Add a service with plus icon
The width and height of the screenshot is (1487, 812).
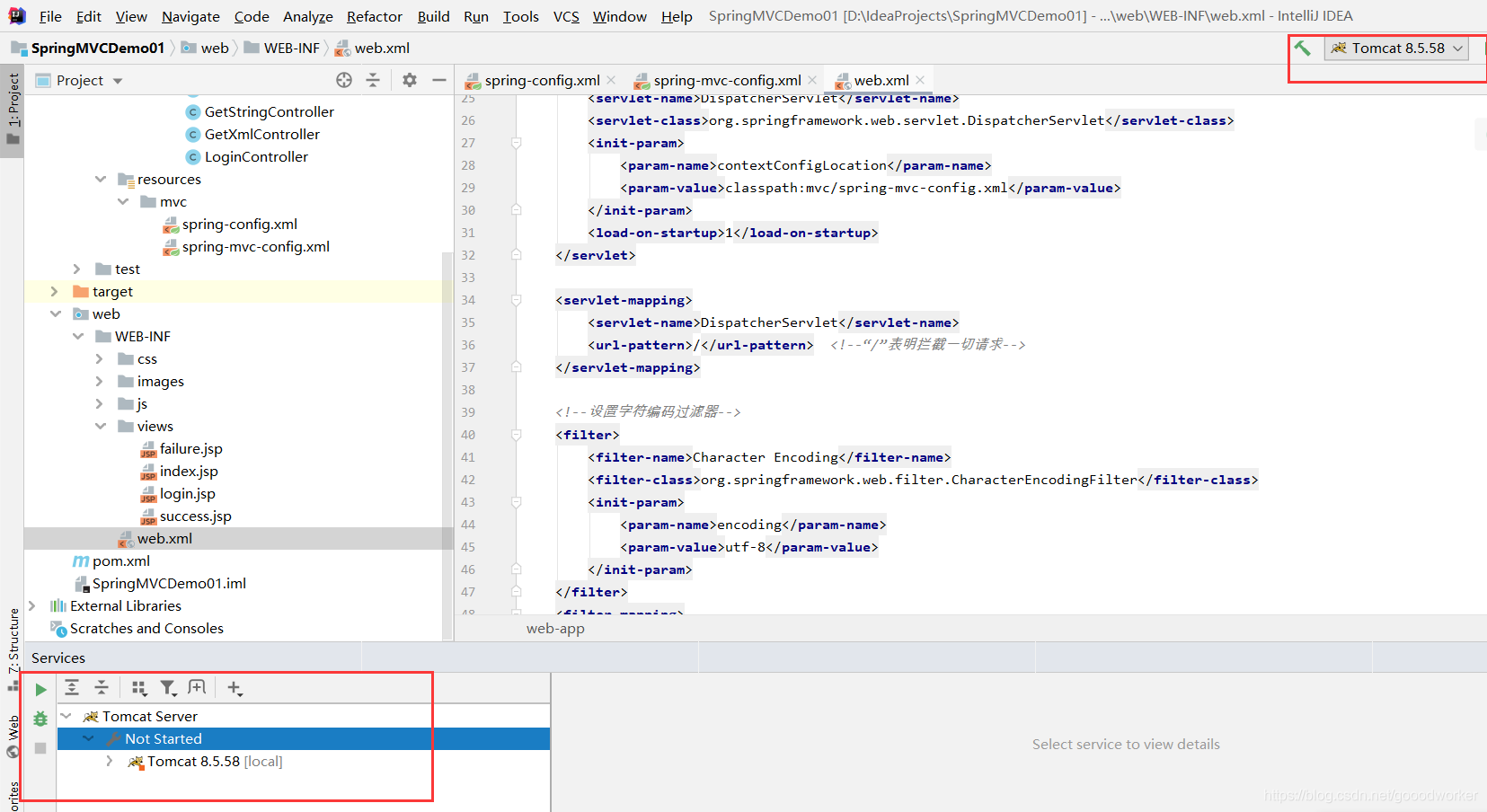[235, 688]
